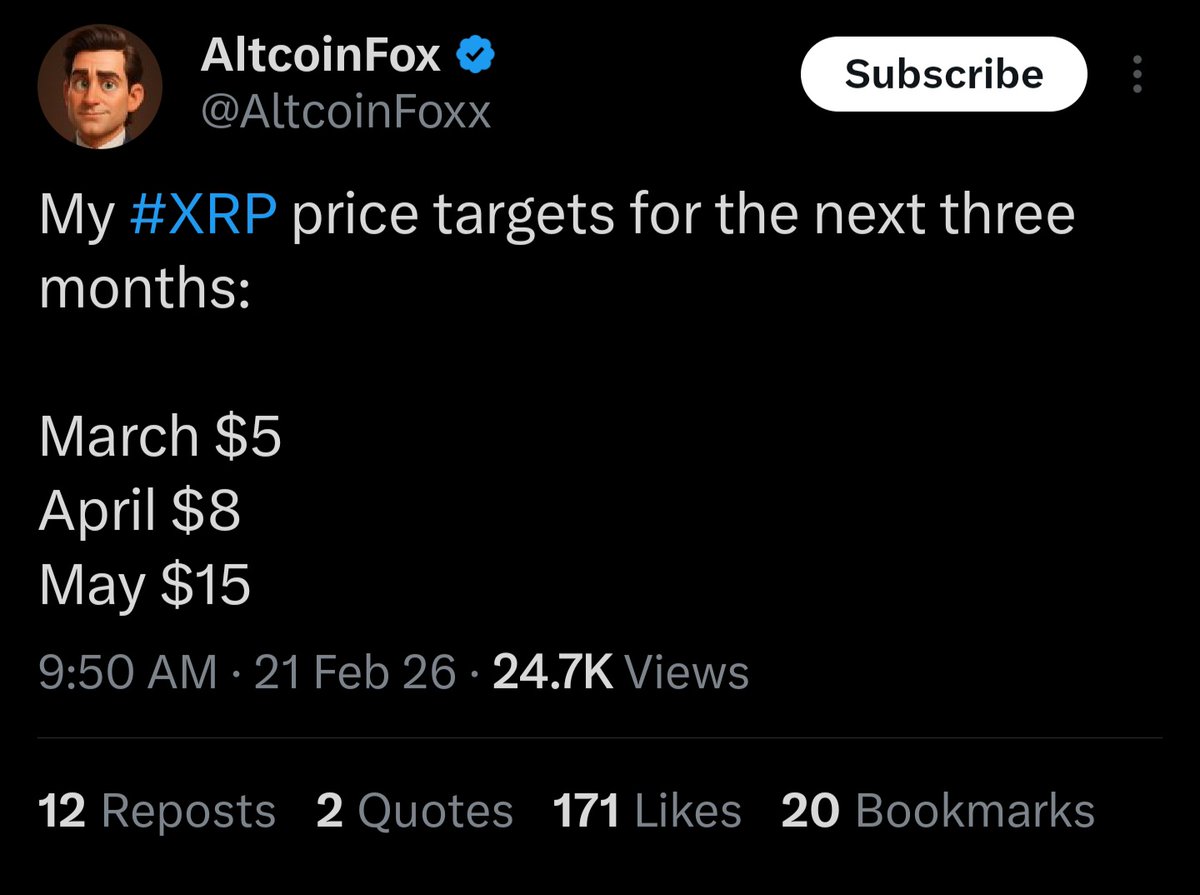Click the AltcoinFox display name
This screenshot has height=895, width=1200.
tap(320, 56)
